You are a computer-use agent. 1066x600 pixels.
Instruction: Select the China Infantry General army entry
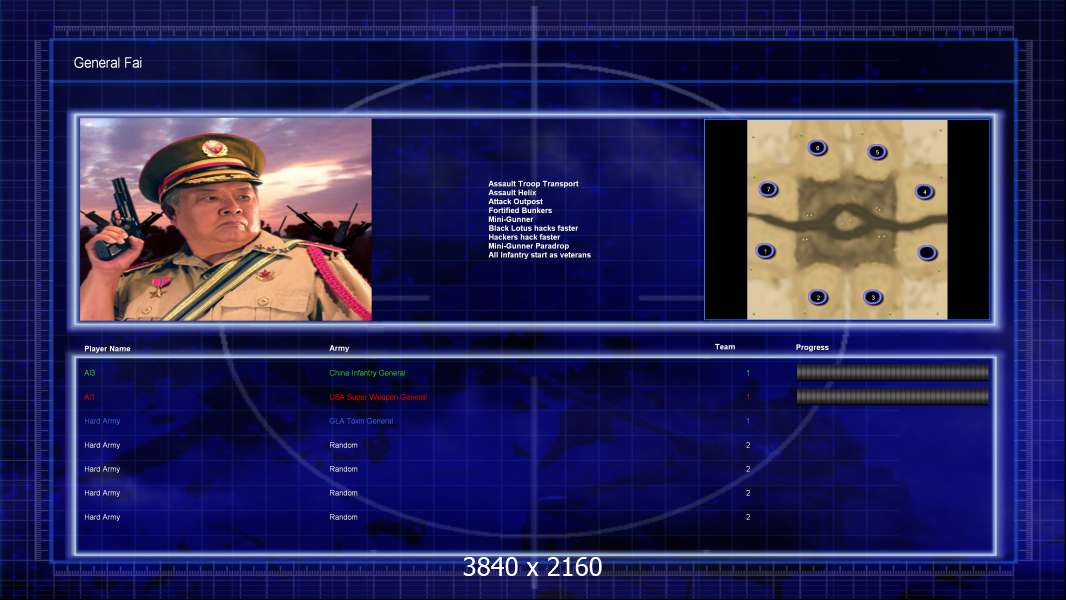click(367, 373)
